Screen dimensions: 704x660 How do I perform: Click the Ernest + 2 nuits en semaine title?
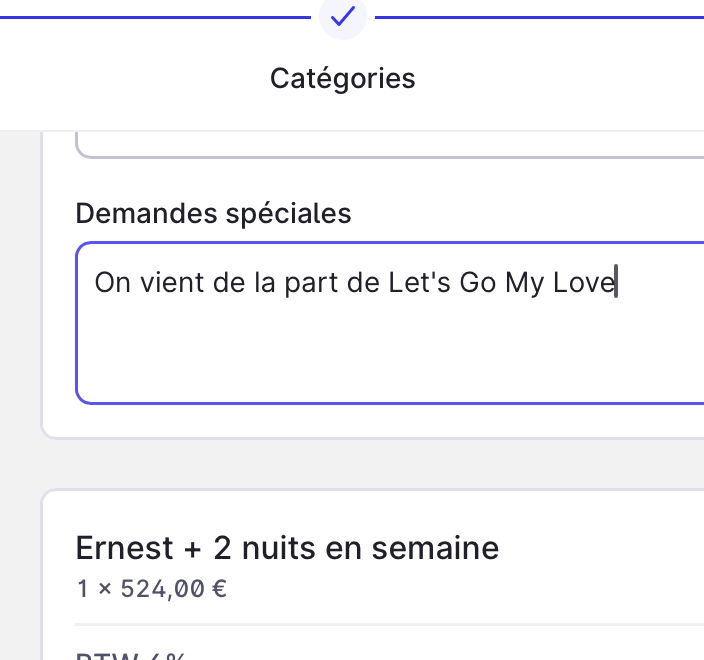tap(287, 547)
